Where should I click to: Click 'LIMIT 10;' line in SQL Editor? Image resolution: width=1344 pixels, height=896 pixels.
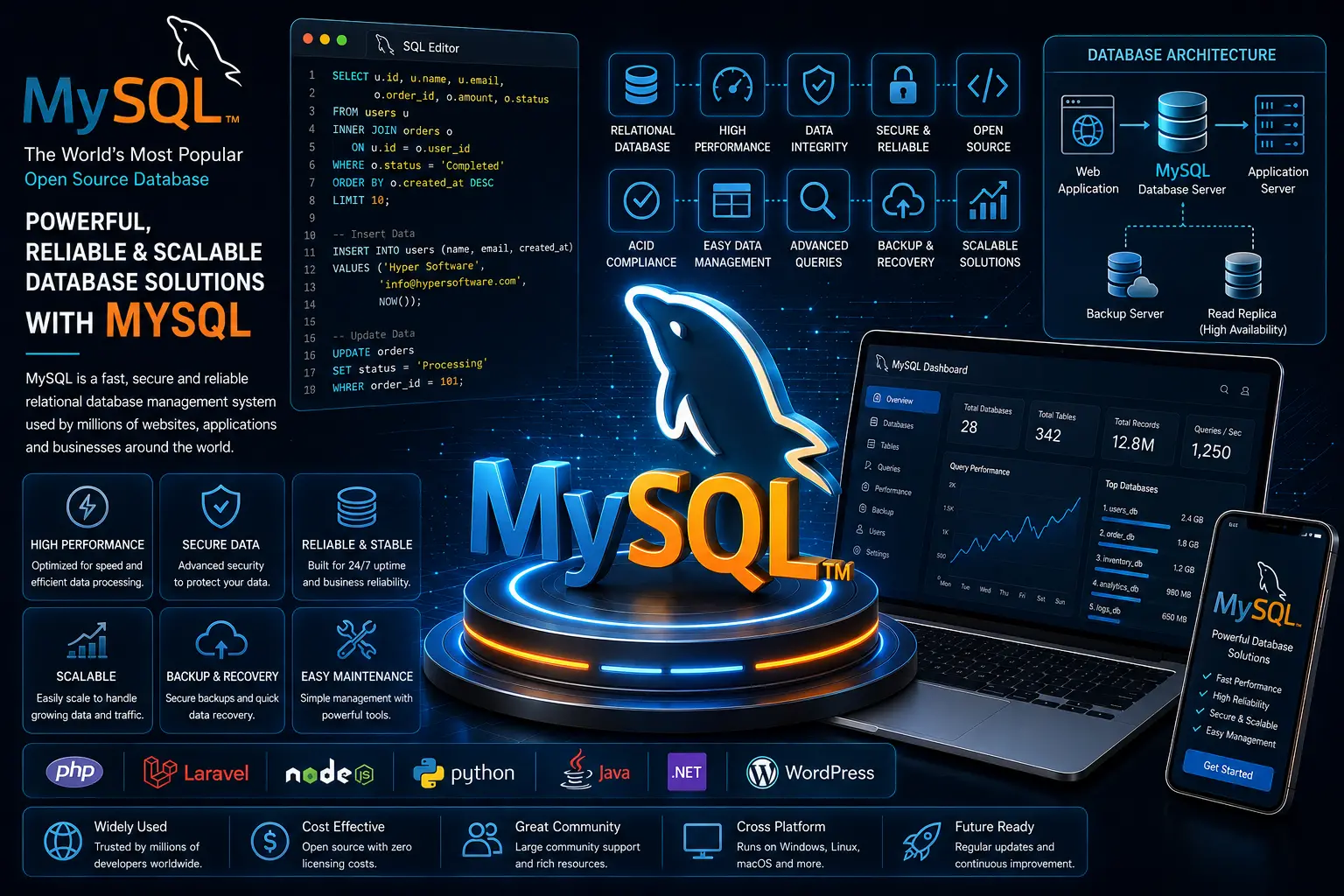(360, 200)
